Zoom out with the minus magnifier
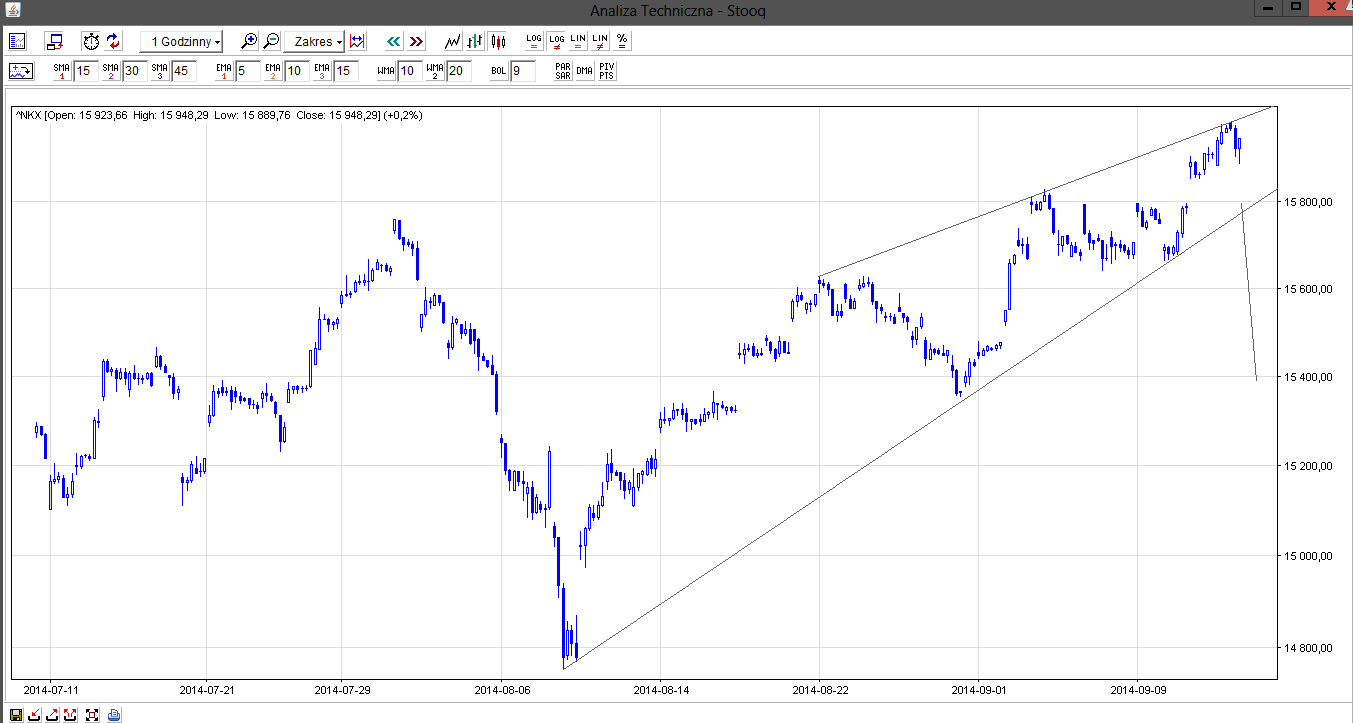This screenshot has height=723, width=1353. pos(271,41)
